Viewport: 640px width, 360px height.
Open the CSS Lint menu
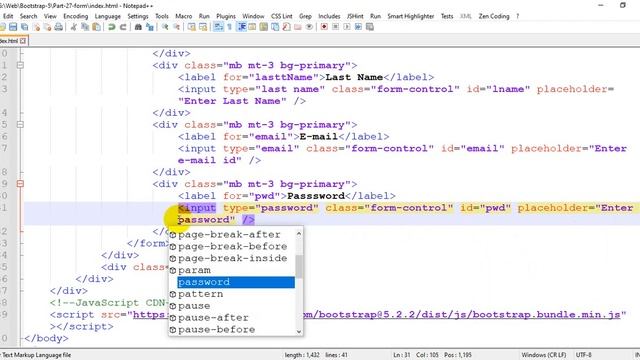tap(282, 16)
